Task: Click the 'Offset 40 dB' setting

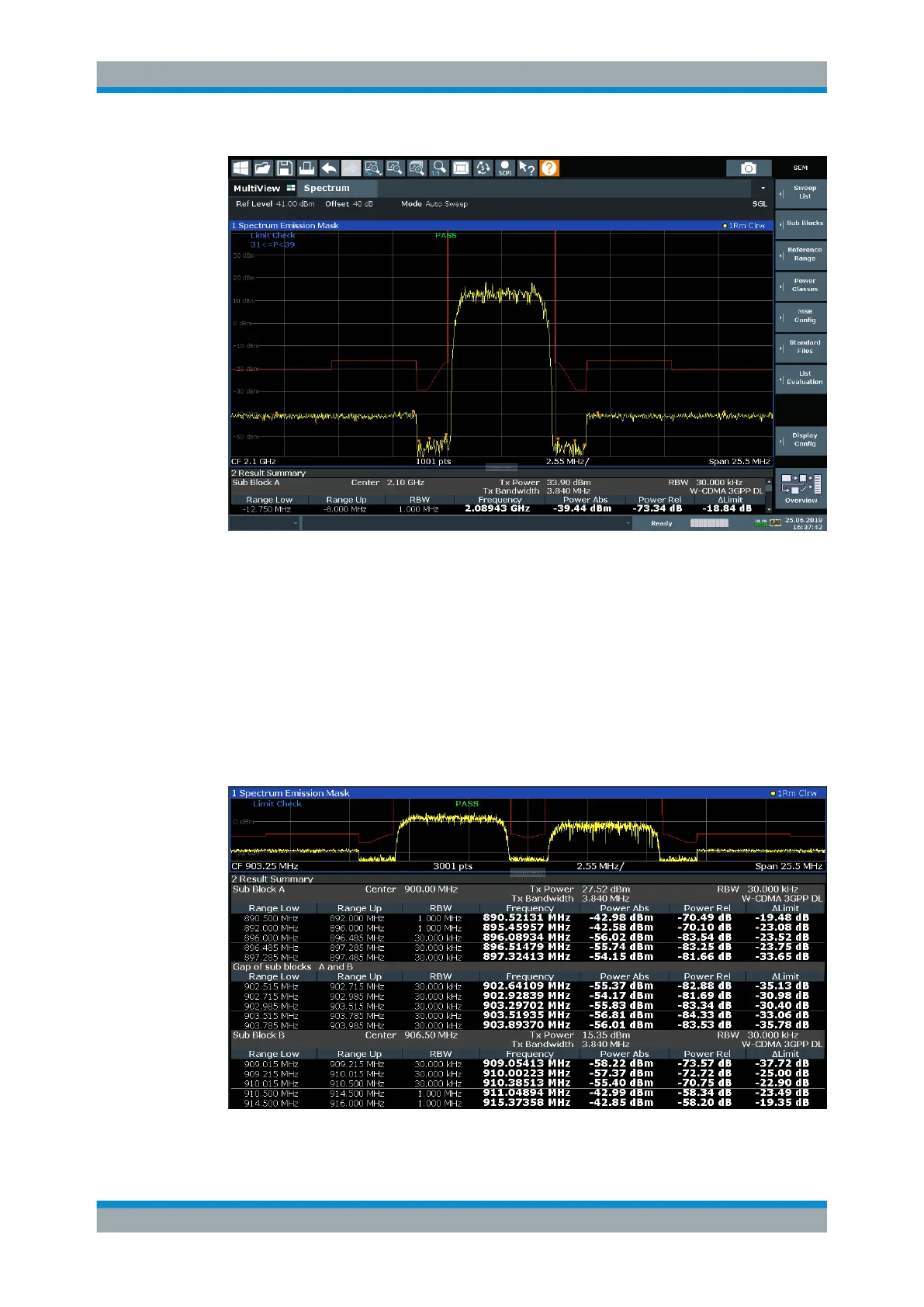Action: coord(349,204)
